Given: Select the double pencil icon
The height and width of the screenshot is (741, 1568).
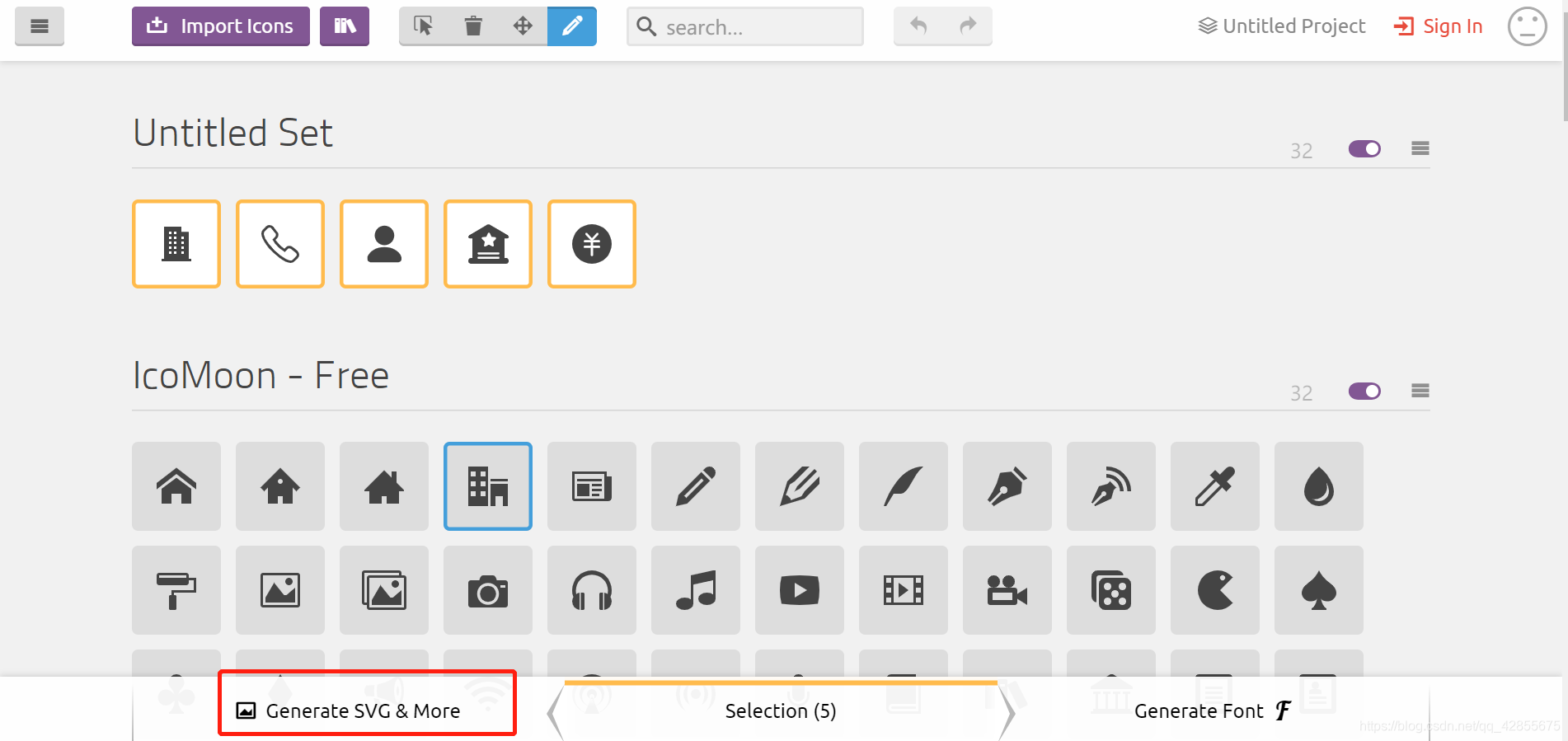Looking at the screenshot, I should (800, 486).
